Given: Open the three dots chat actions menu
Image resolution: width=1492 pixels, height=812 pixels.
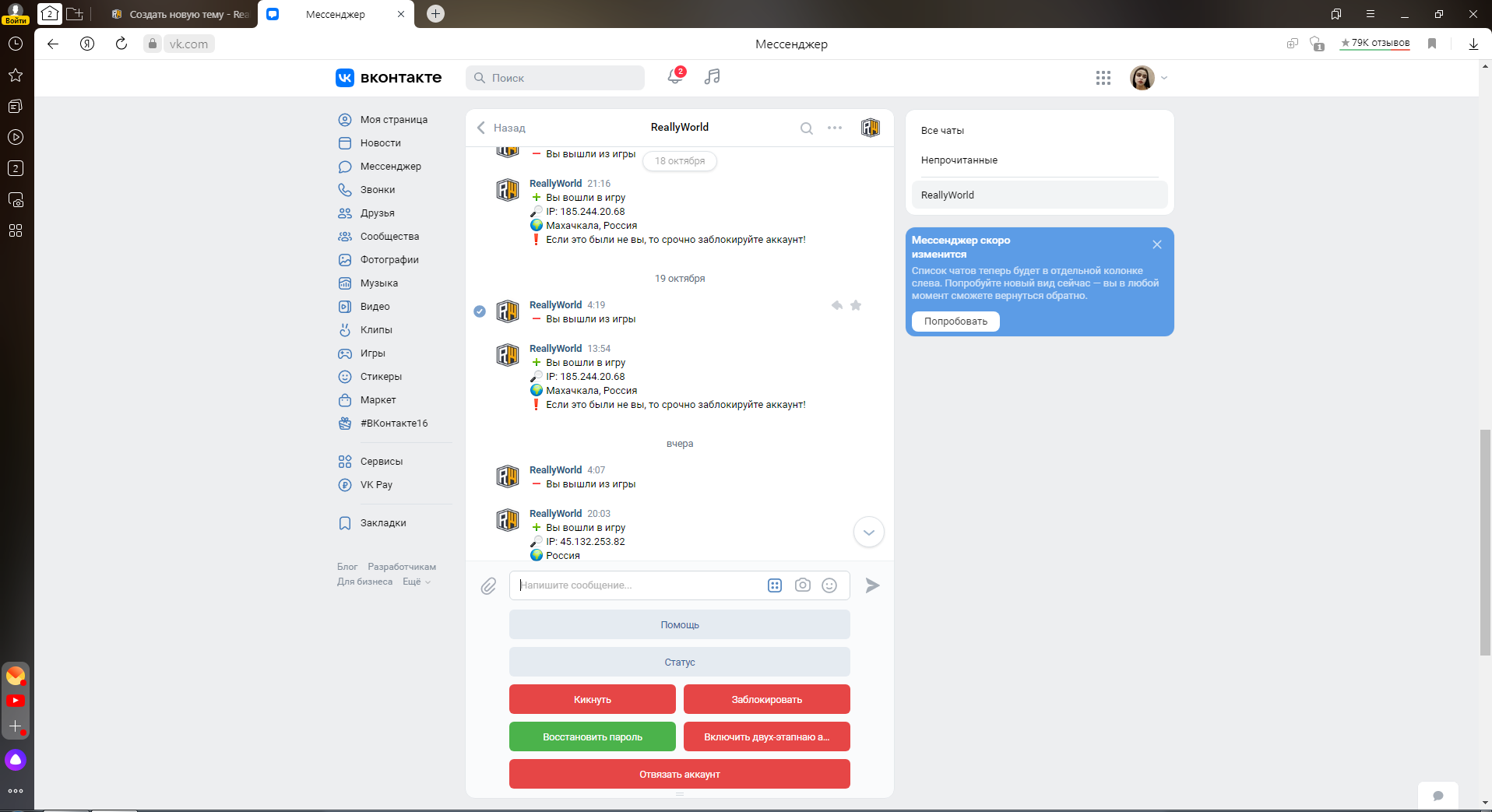Looking at the screenshot, I should coord(835,128).
